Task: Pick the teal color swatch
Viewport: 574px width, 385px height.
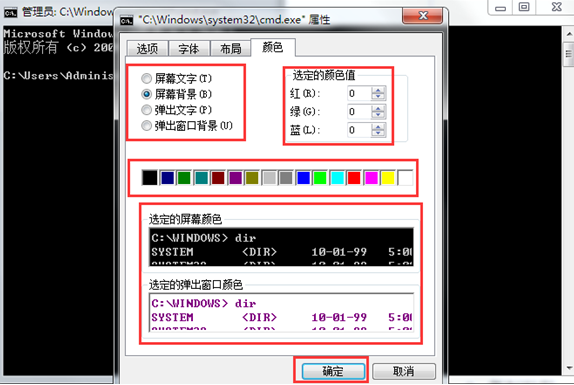Action: point(201,178)
